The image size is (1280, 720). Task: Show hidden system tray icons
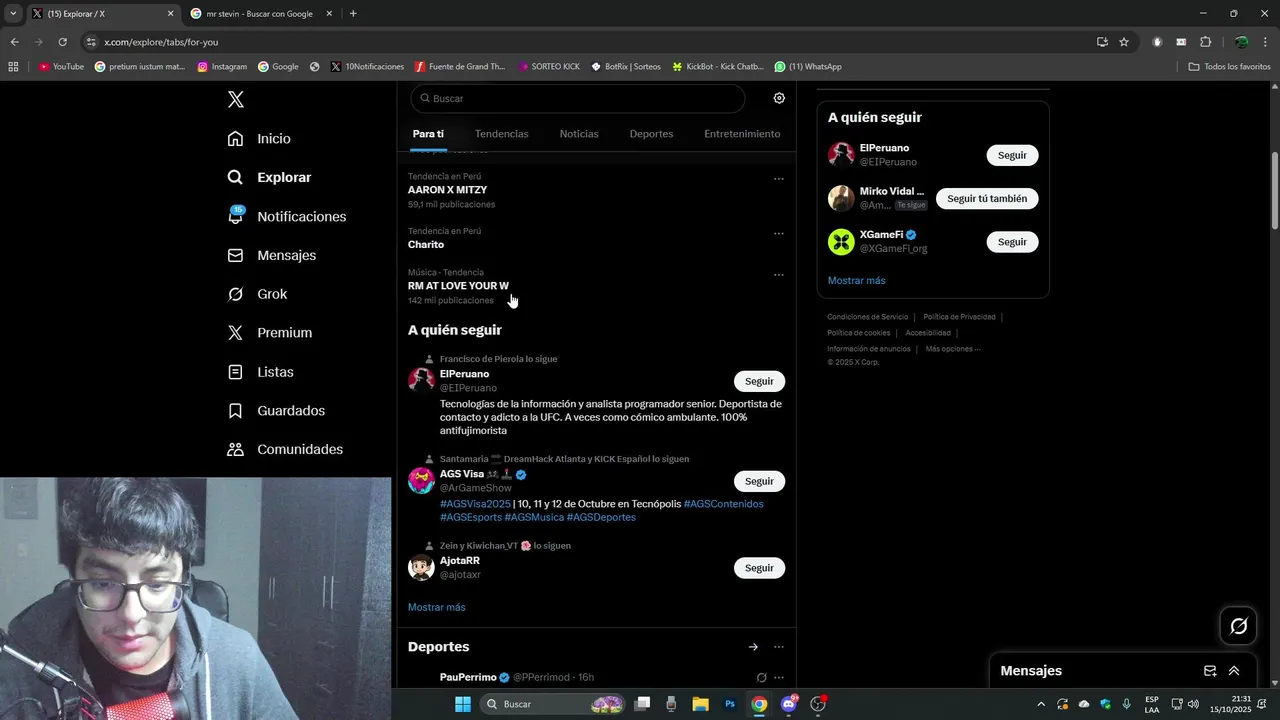[x=1040, y=704]
